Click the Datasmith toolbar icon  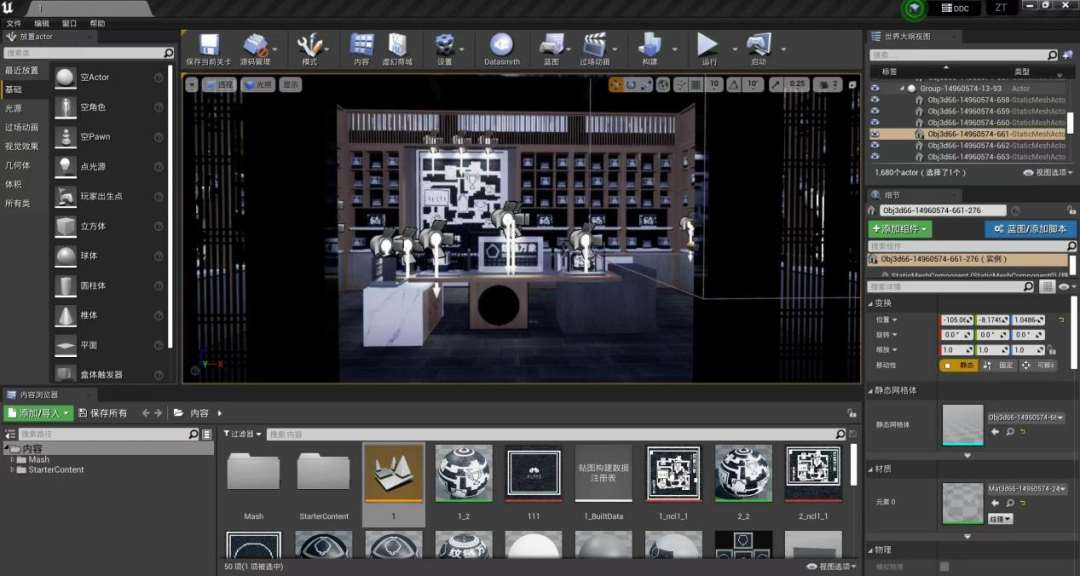[501, 46]
